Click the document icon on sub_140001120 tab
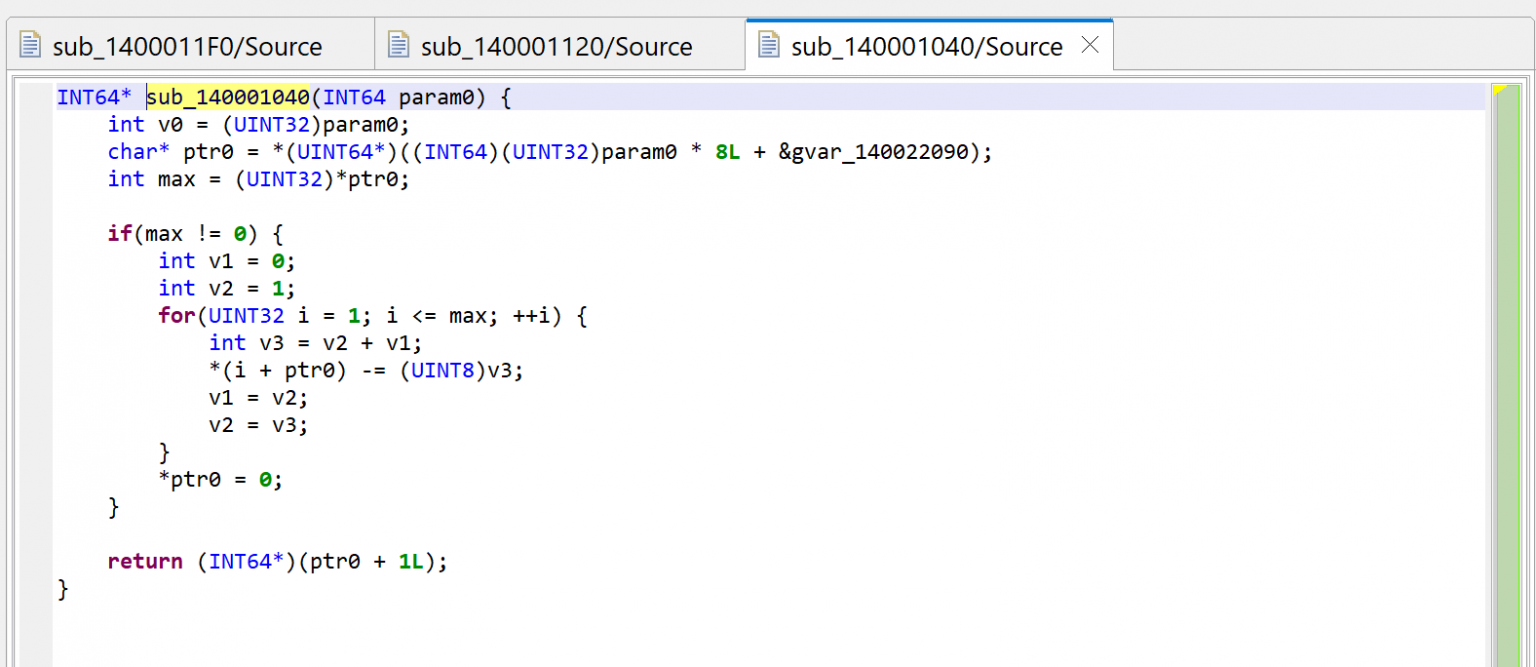This screenshot has height=667, width=1536. pos(399,45)
